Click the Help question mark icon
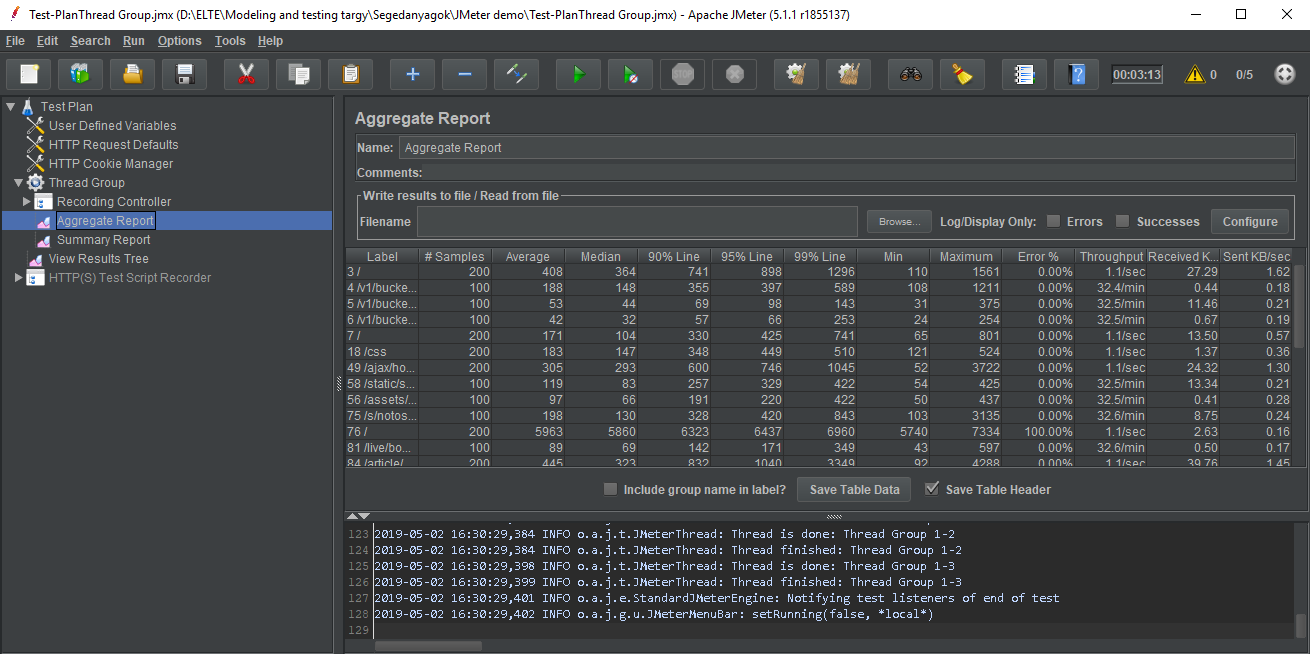The width and height of the screenshot is (1310, 654). click(1076, 74)
